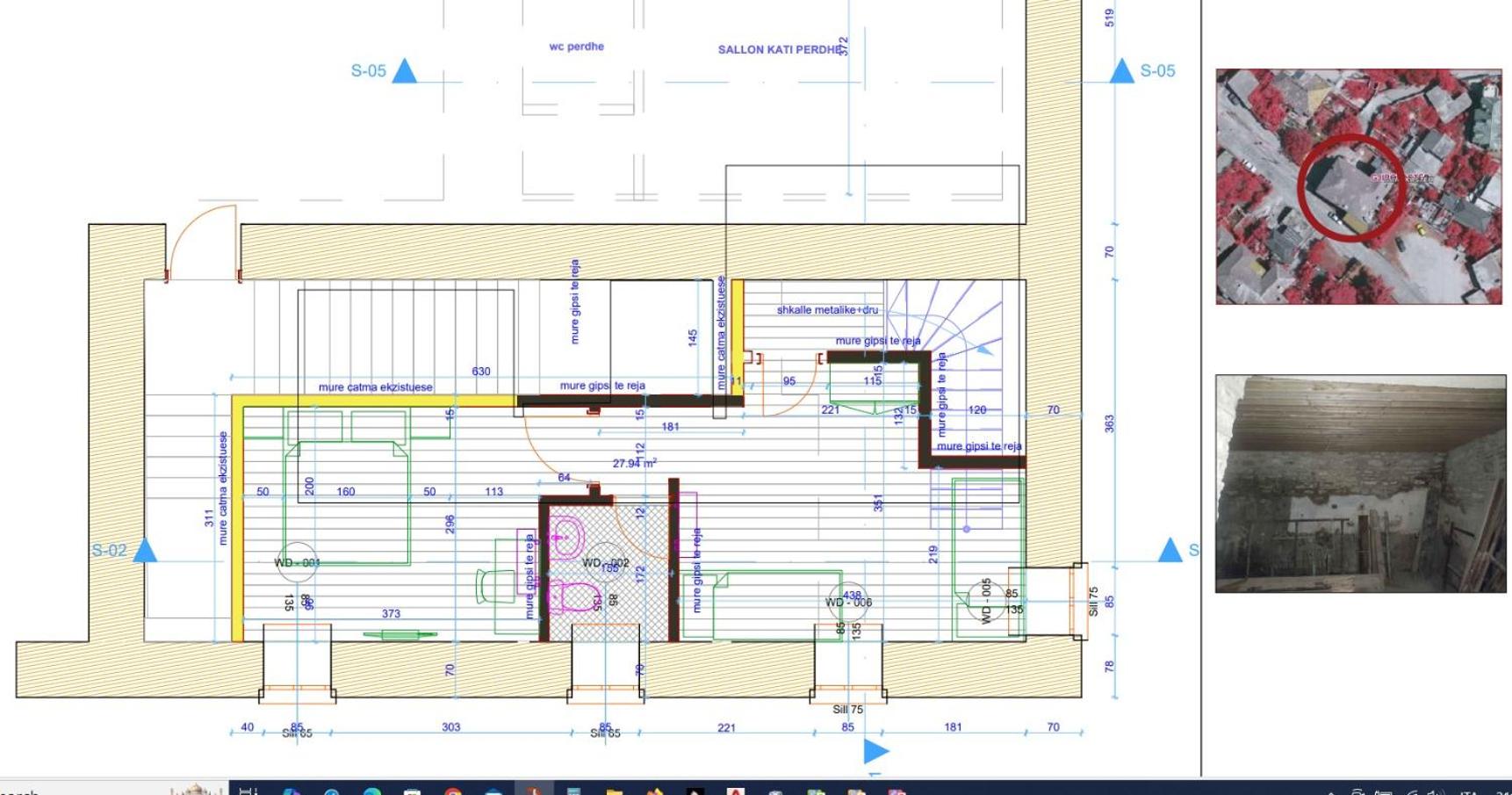The width and height of the screenshot is (1512, 795).
Task: Select the WD-002 window tag in the bathroom
Action: click(x=606, y=563)
